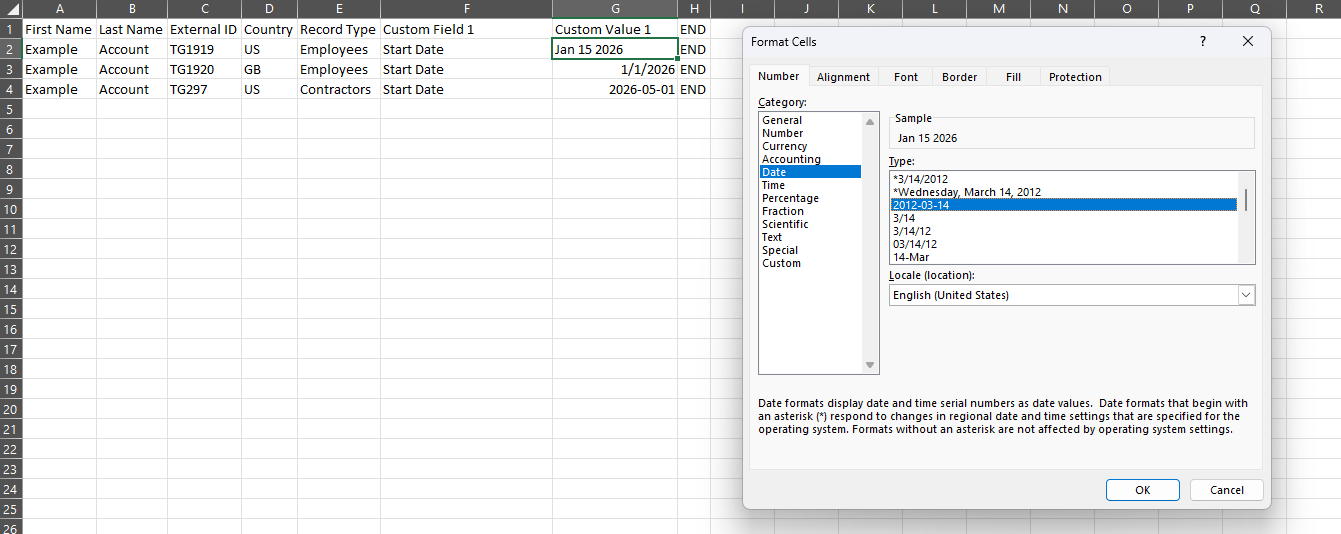Switch to the Protection tab

click(1075, 77)
